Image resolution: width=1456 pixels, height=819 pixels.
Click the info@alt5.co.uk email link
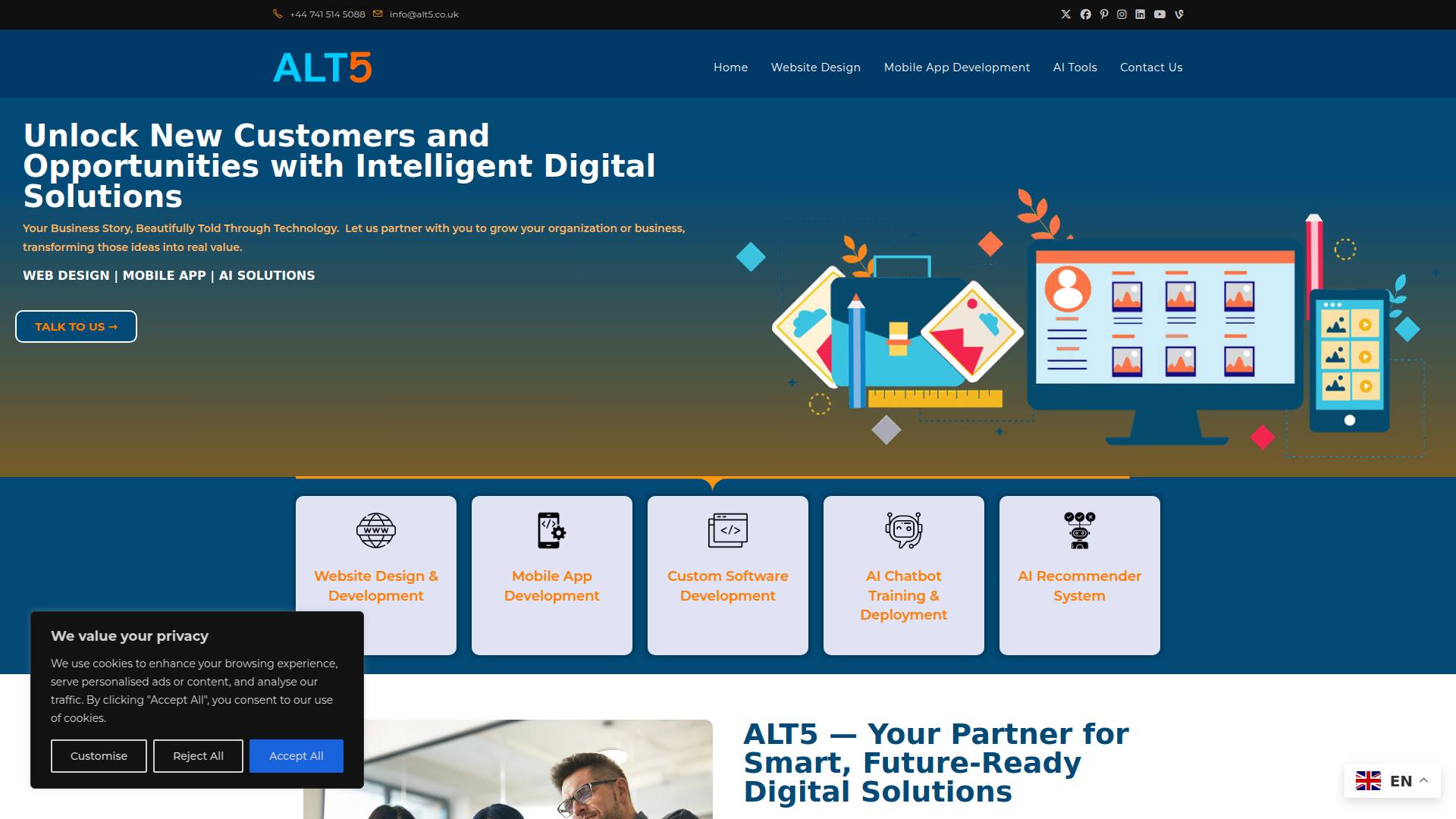pyautogui.click(x=423, y=14)
